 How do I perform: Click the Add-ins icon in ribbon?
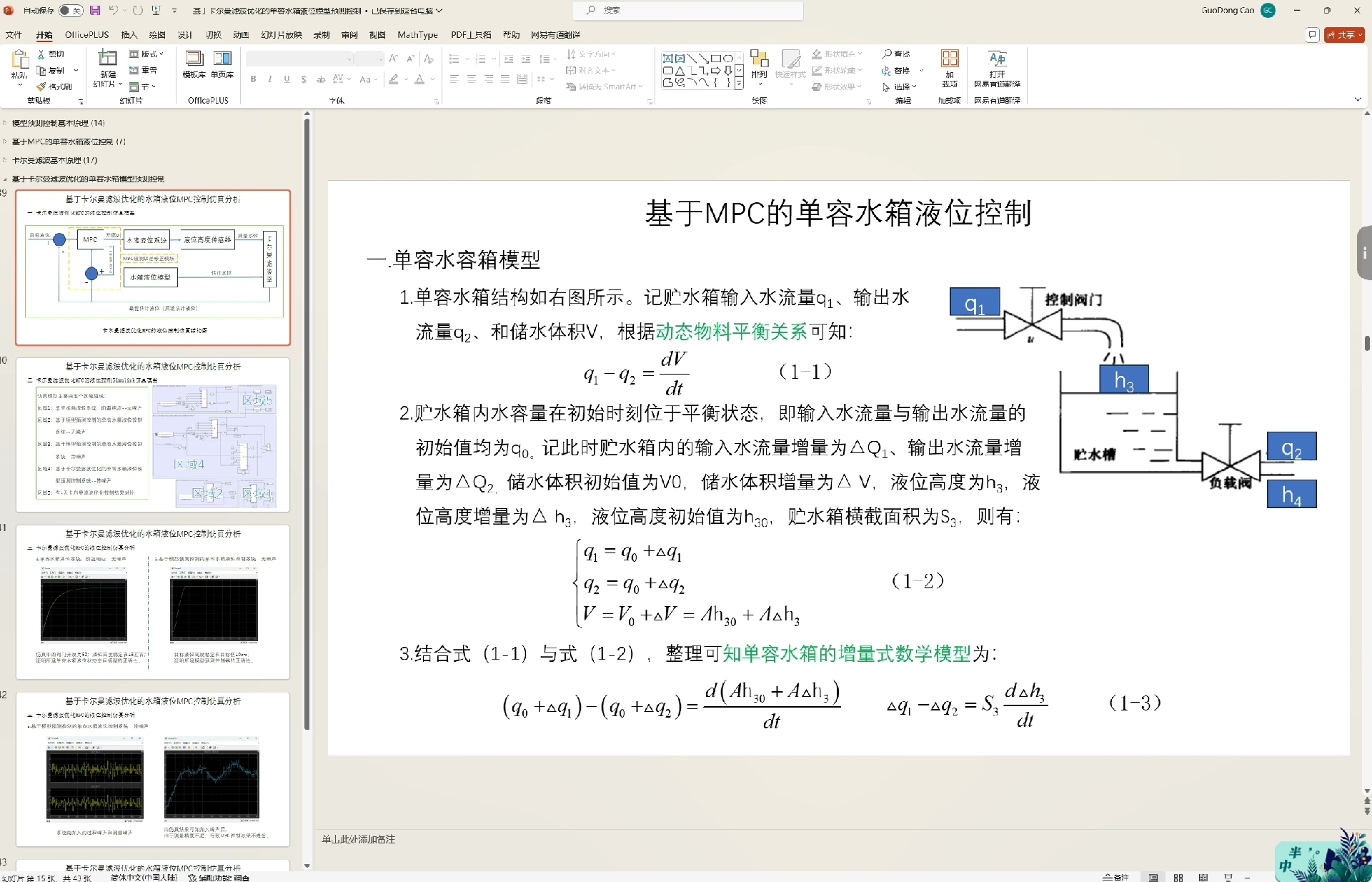click(x=949, y=60)
